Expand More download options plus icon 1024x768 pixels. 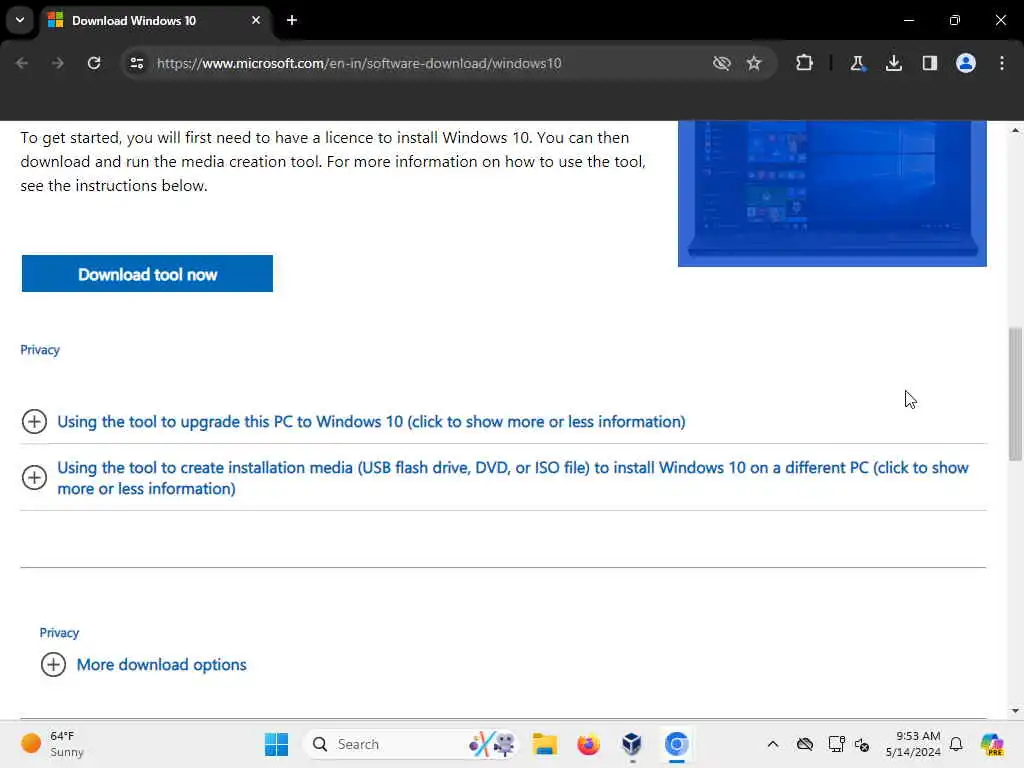pos(53,665)
